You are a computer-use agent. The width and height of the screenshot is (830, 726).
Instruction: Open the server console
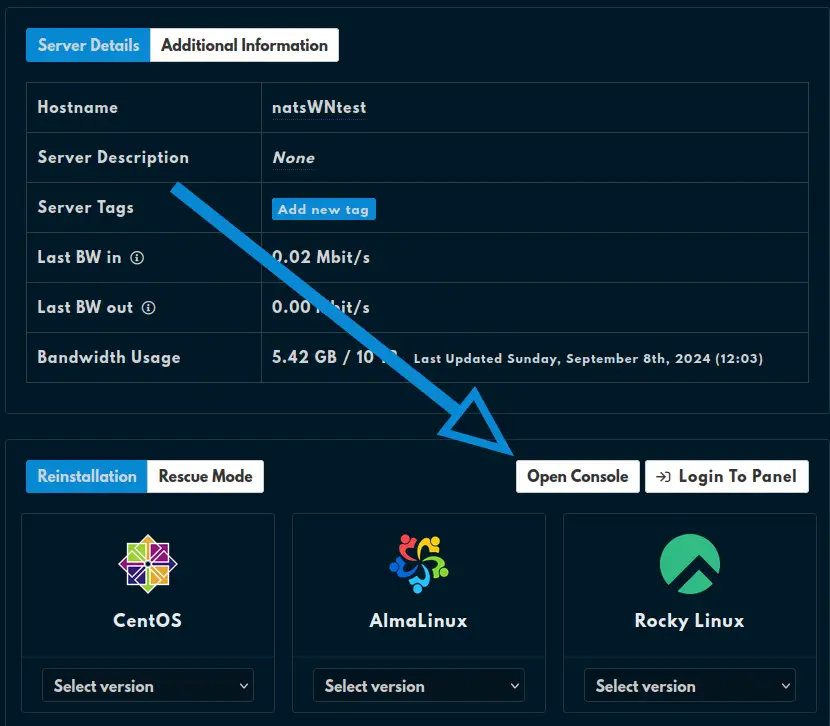[577, 476]
